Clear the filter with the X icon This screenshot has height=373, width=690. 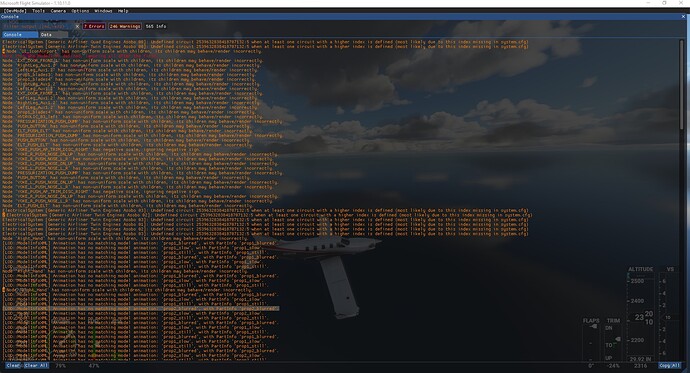77,26
